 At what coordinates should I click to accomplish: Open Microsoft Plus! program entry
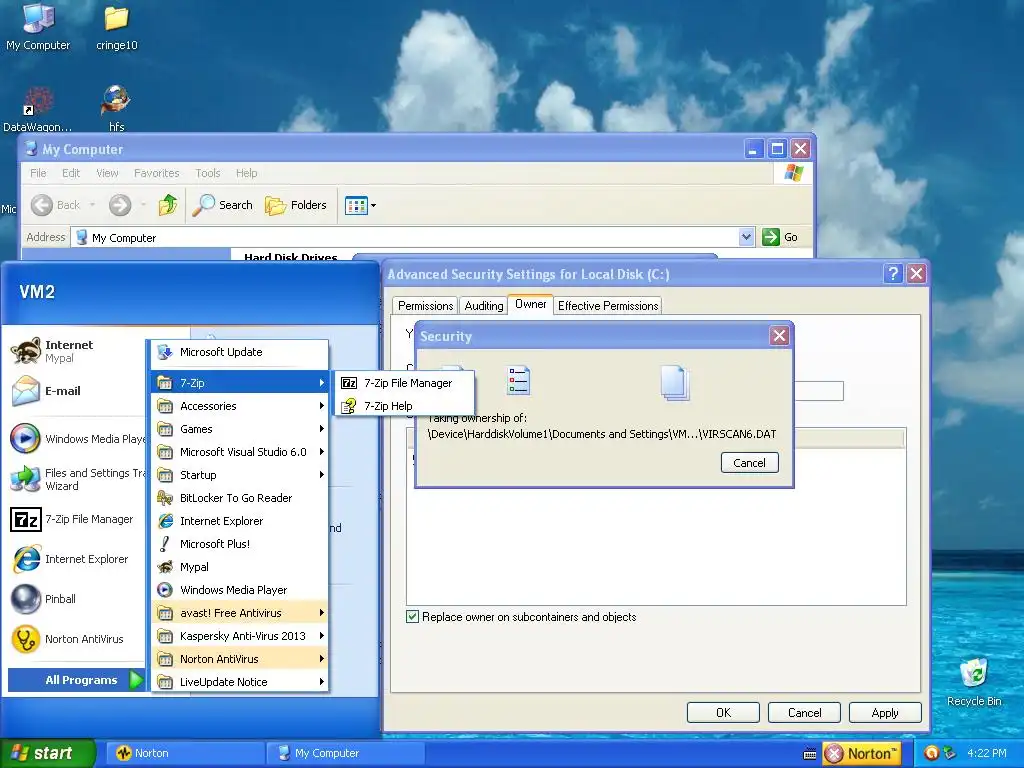[x=240, y=544]
